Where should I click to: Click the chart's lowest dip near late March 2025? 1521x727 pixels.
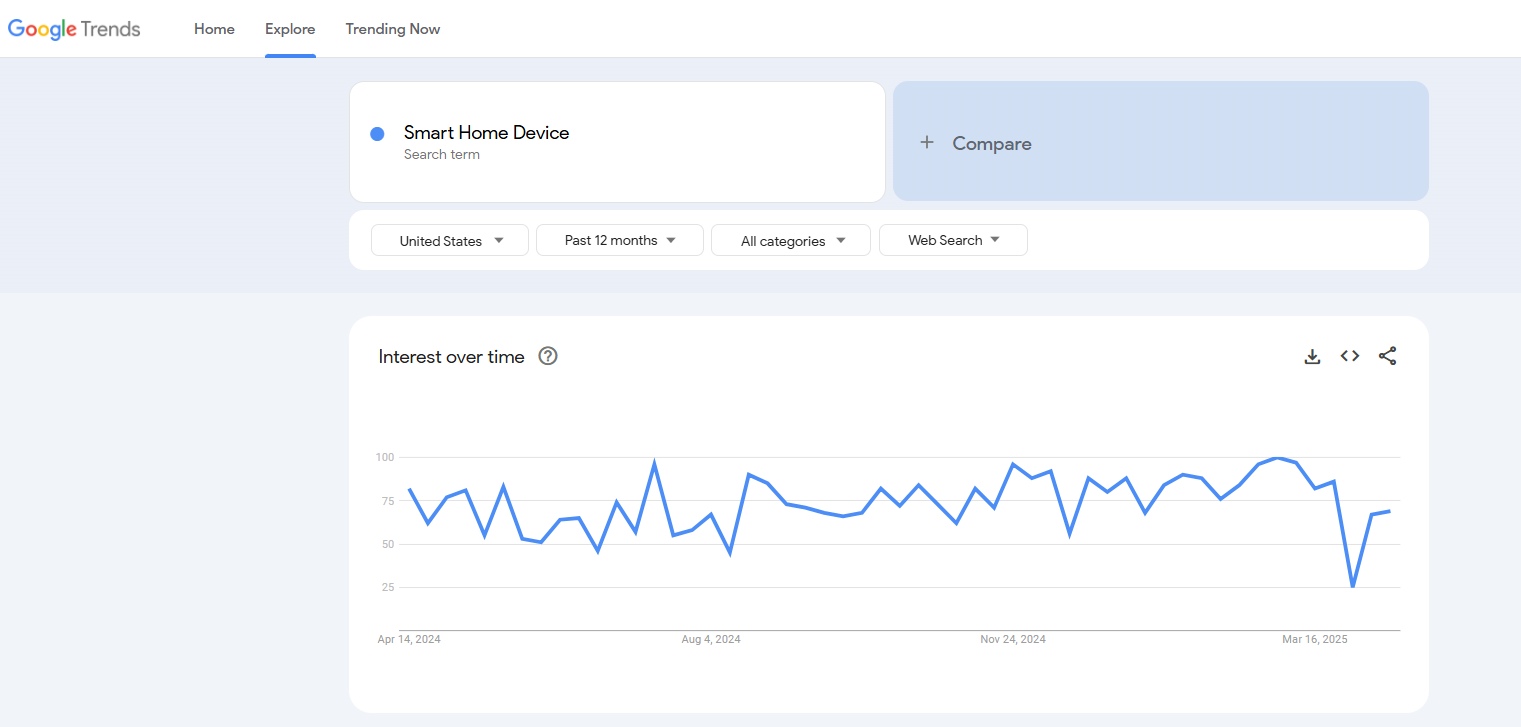1353,586
